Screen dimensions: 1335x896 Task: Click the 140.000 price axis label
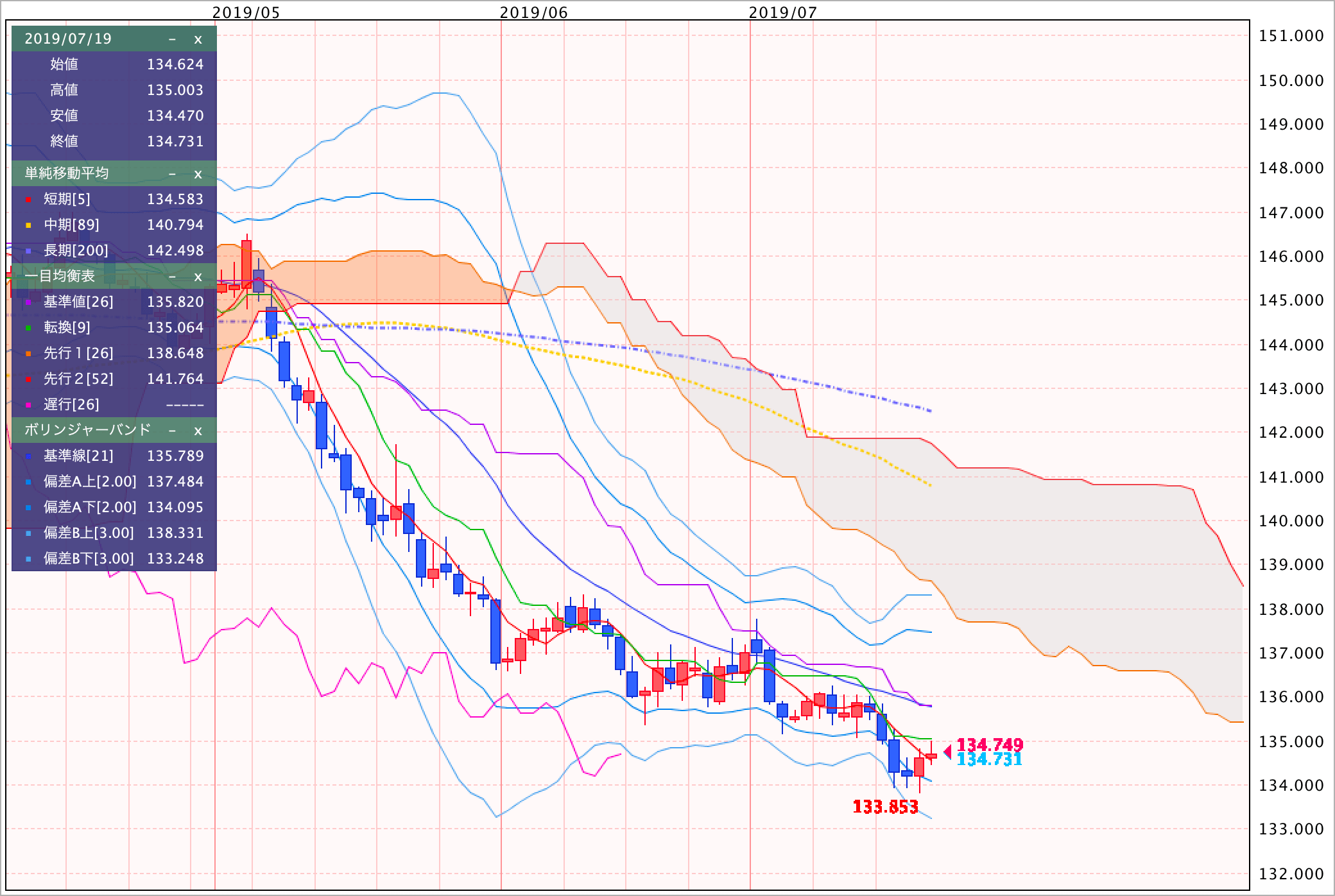[1292, 521]
